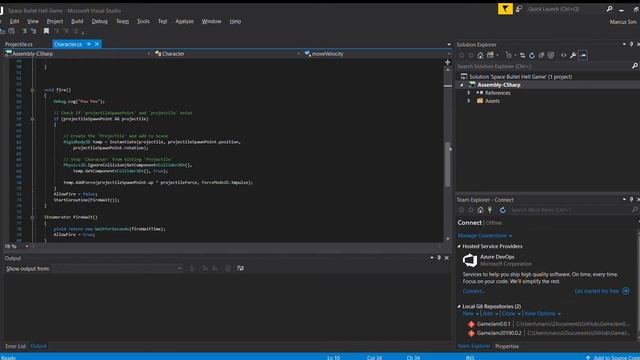Refresh the Solution Explorer tree
This screenshot has width=640, height=360.
tap(532, 55)
